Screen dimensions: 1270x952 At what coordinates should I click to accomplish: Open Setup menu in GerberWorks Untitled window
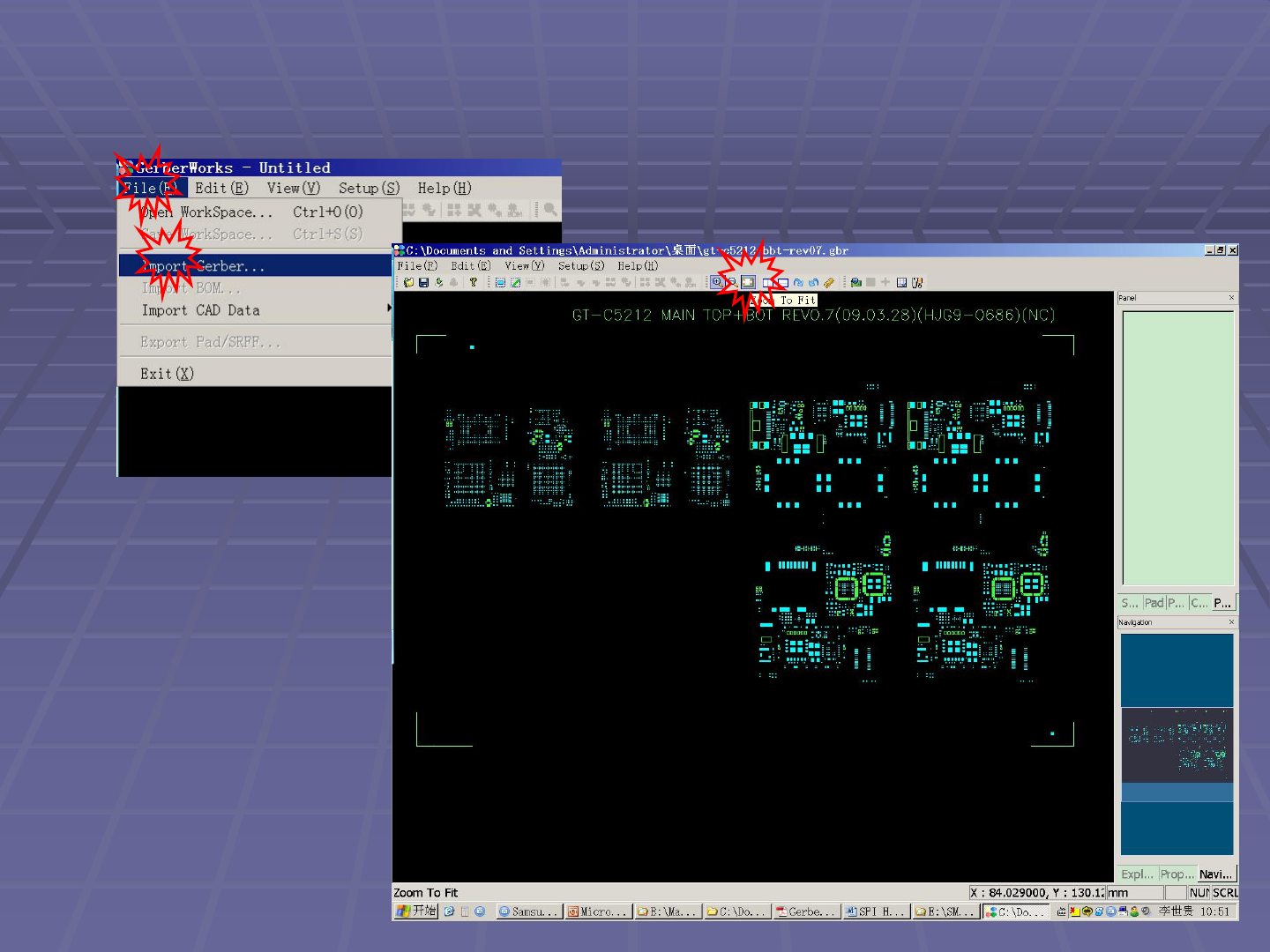click(370, 188)
